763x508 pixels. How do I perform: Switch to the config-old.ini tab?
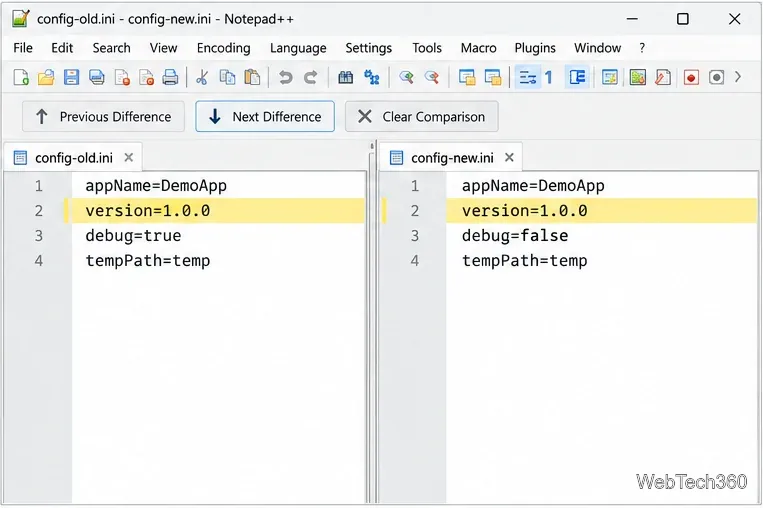[74, 158]
